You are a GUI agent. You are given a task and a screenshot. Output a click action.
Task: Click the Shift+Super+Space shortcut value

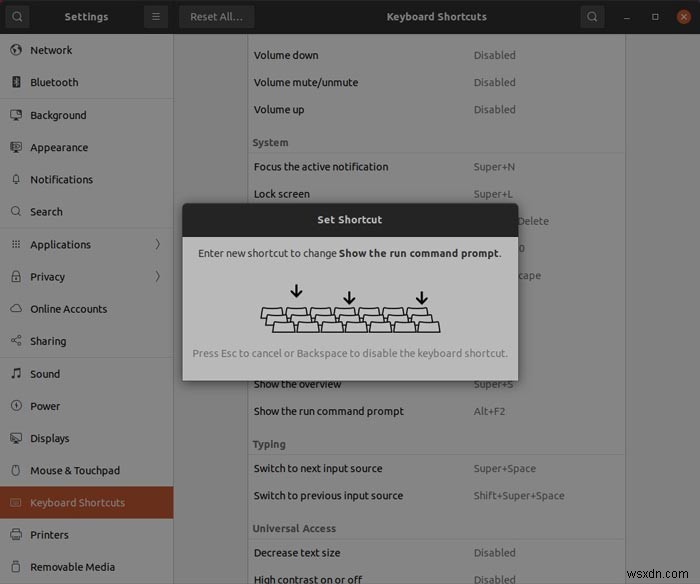tap(519, 496)
